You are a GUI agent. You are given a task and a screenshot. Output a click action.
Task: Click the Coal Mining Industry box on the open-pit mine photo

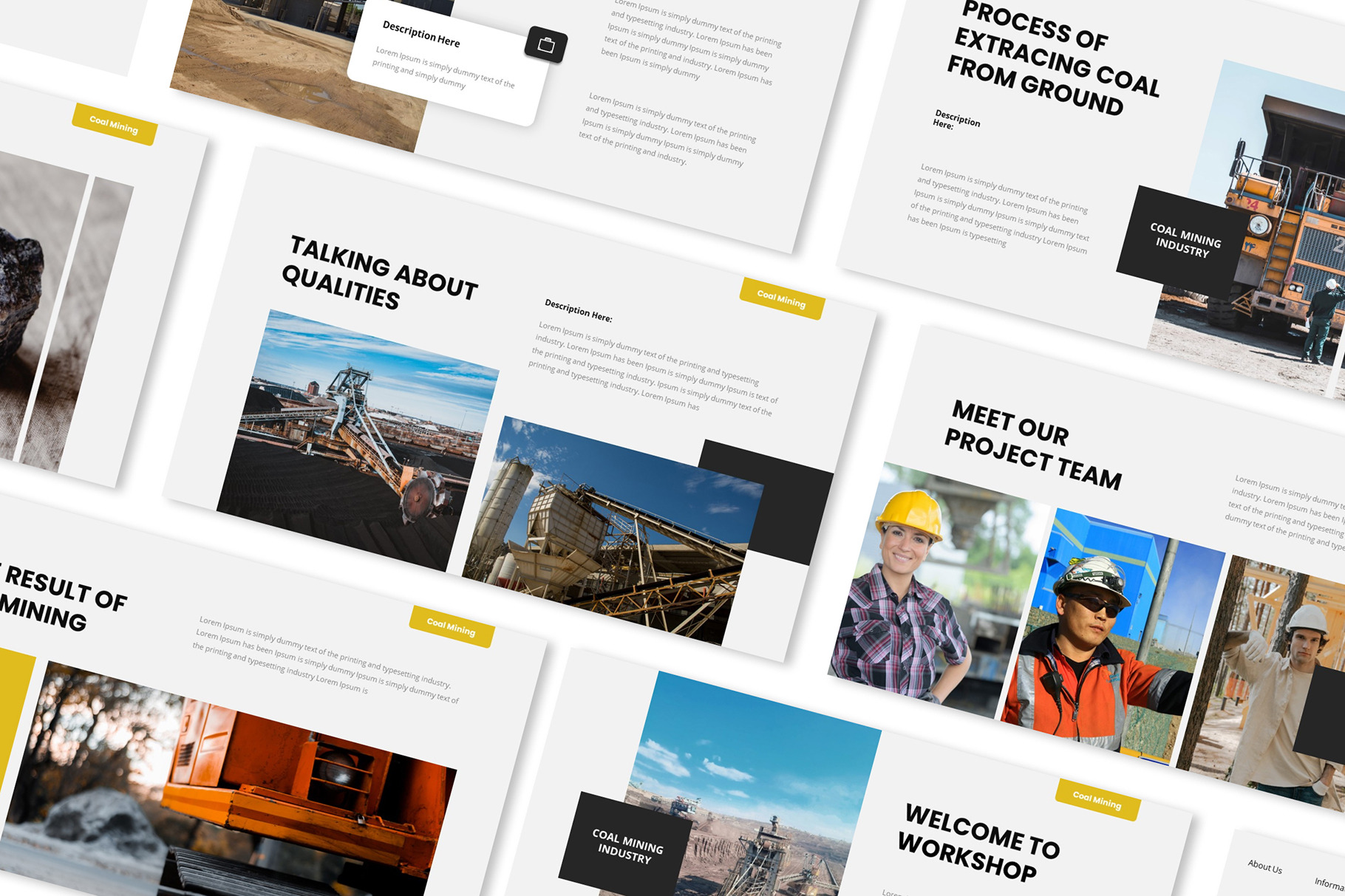pos(627,846)
